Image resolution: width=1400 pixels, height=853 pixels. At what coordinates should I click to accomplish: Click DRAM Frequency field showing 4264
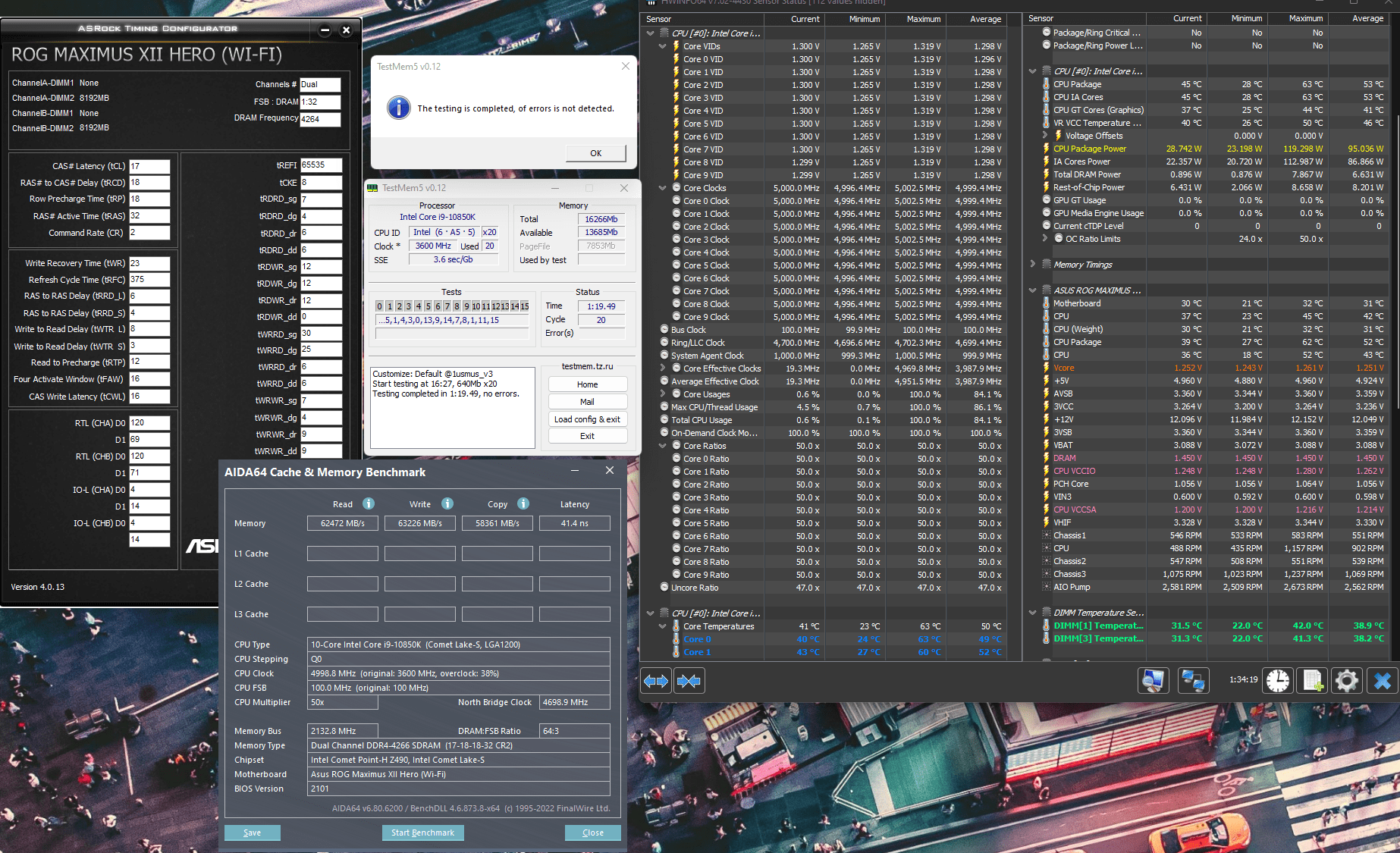[x=320, y=119]
